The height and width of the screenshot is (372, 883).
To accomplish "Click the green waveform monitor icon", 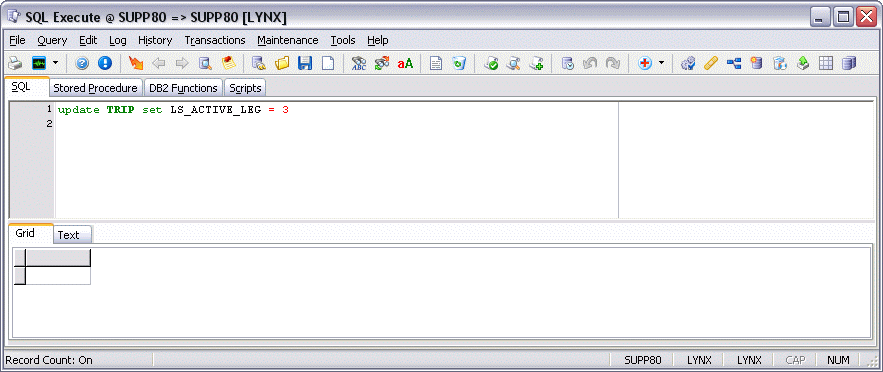I will [39, 64].
